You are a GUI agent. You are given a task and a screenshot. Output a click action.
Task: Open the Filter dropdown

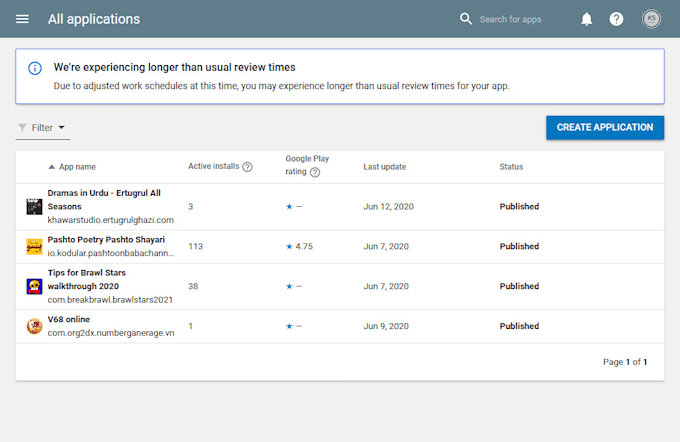(42, 128)
